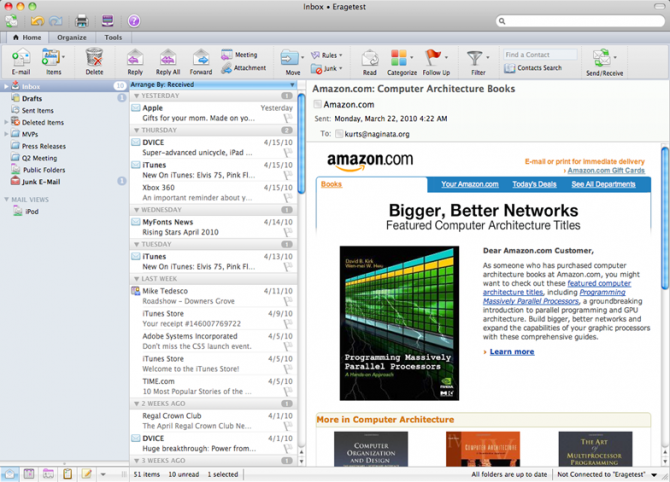The height and width of the screenshot is (482, 670).
Task: Click the Learn more link
Action: tap(511, 352)
